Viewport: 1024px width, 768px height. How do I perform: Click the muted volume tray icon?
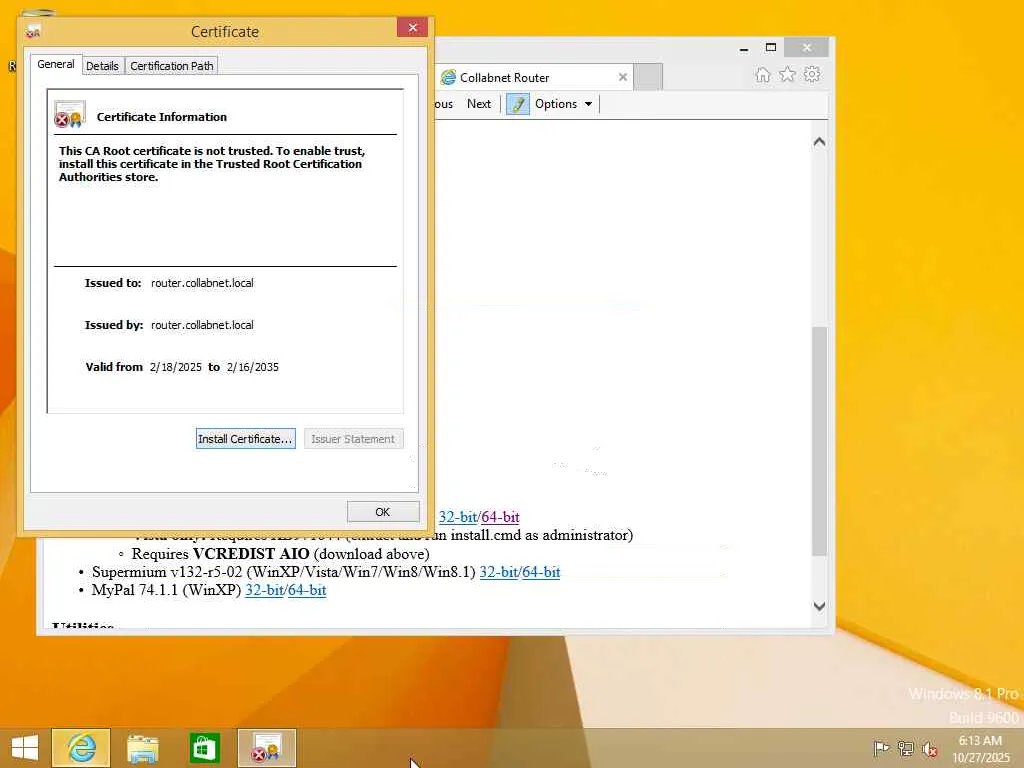coord(930,749)
